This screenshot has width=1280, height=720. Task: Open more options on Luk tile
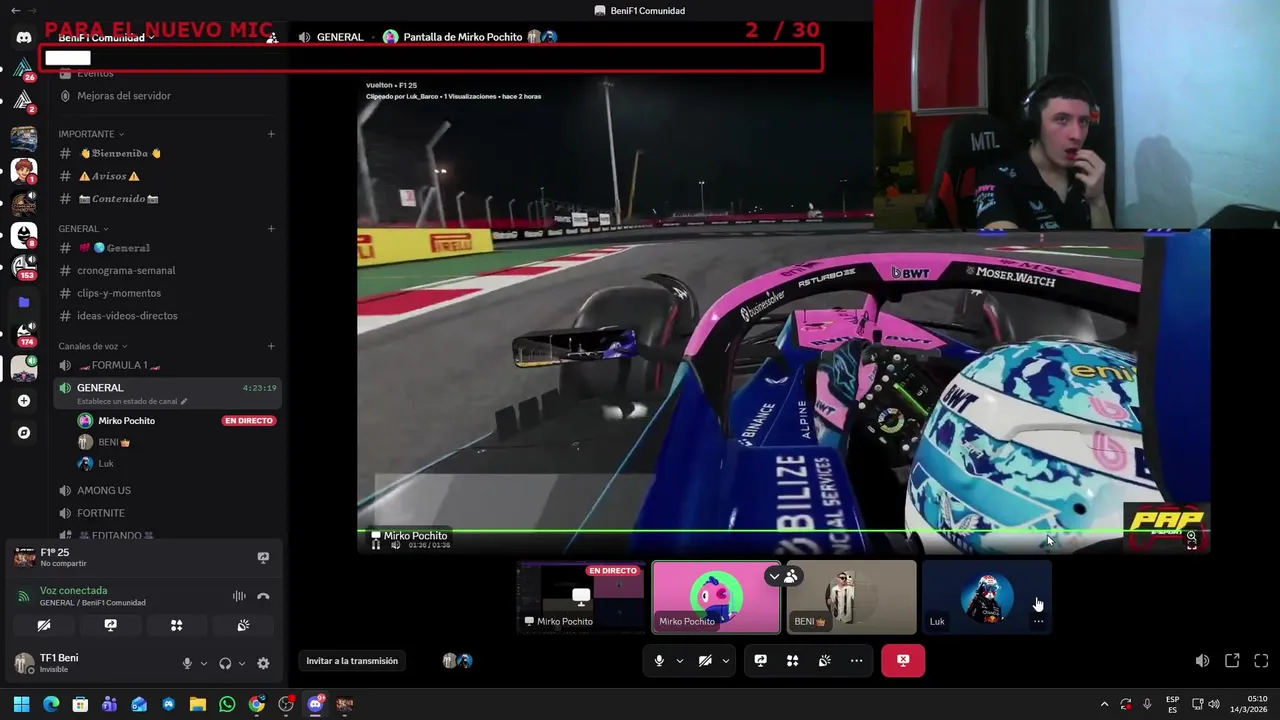(1038, 621)
